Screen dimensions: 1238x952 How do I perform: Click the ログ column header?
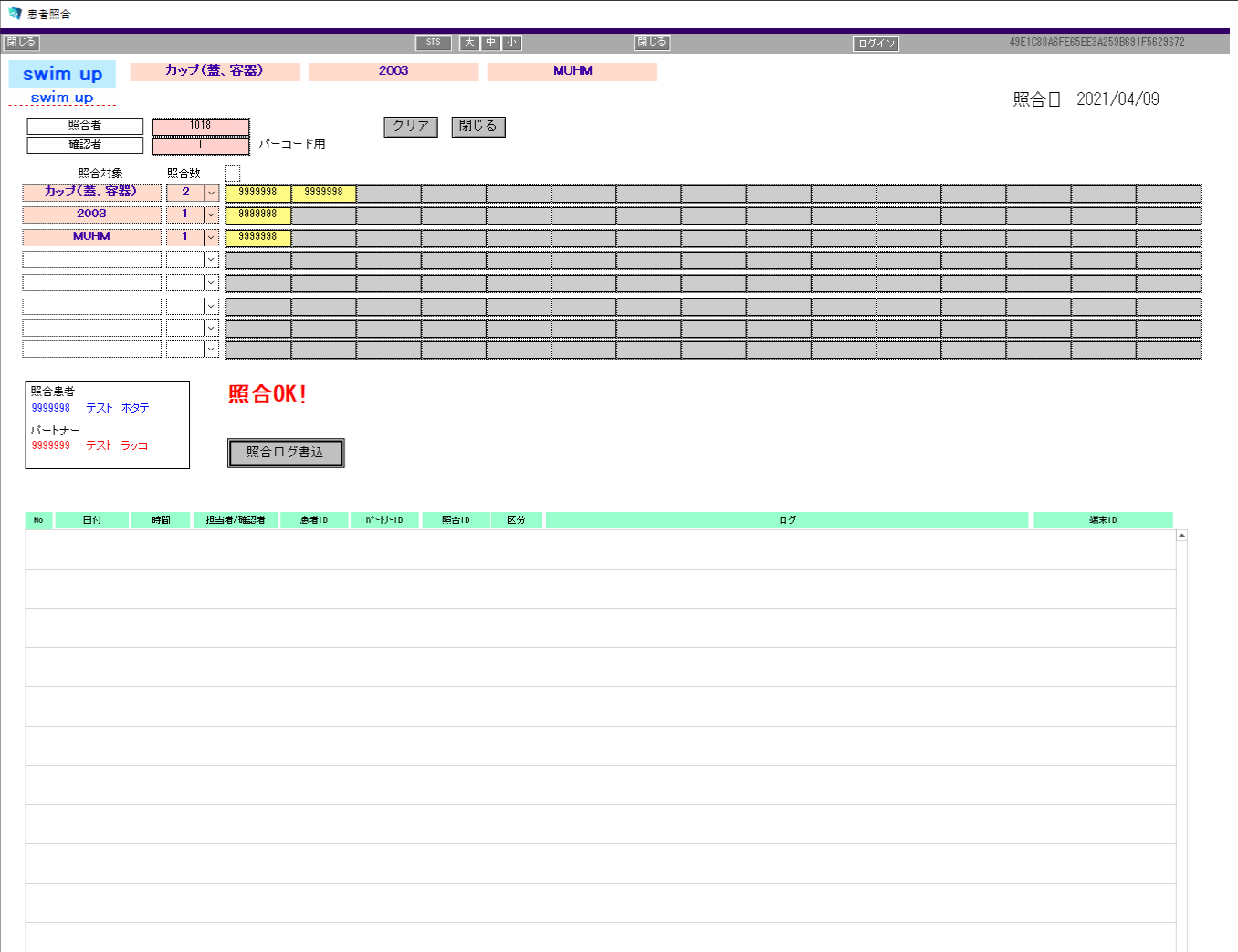[787, 520]
